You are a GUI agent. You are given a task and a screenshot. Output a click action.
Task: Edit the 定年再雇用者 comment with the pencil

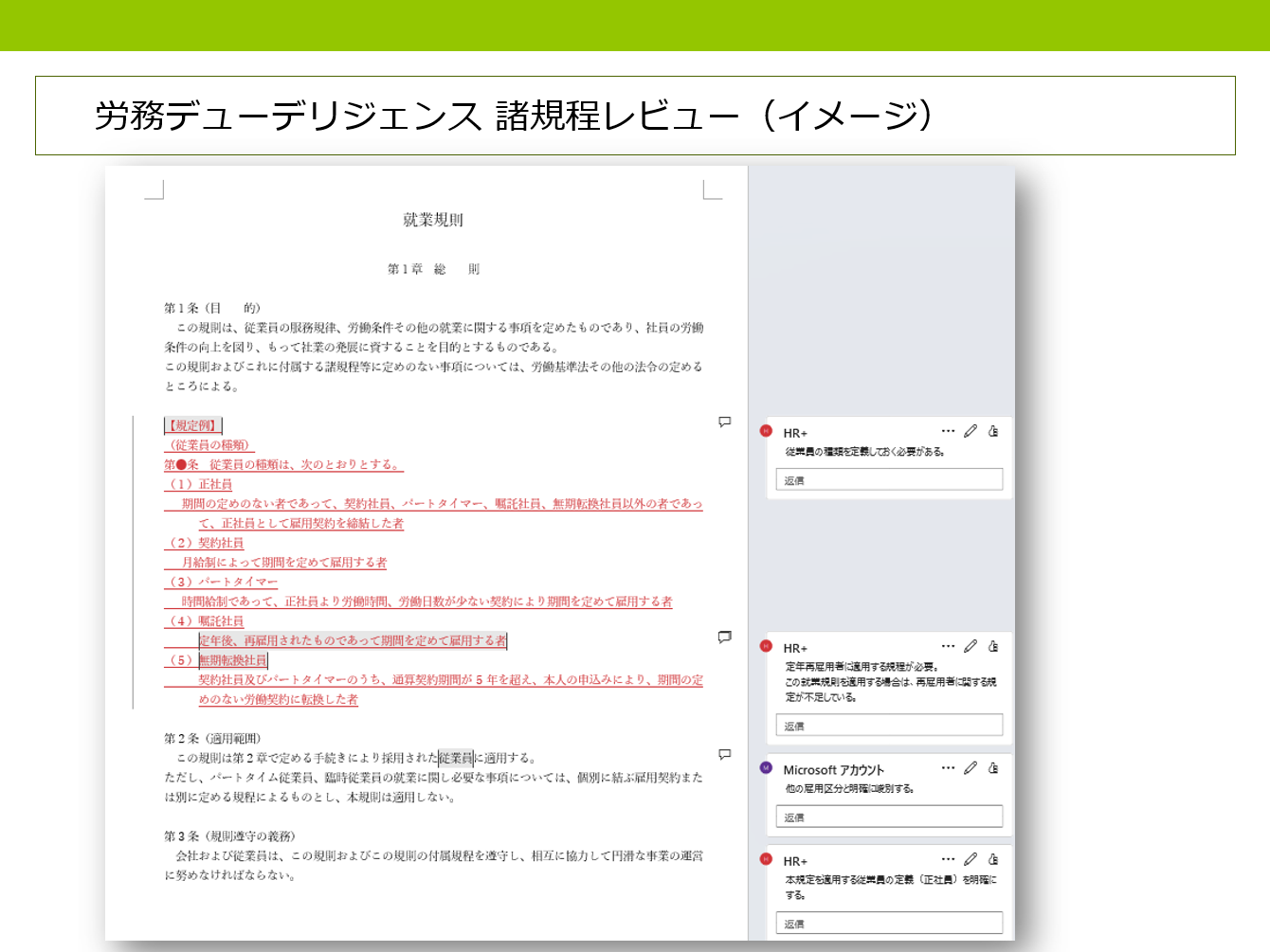click(x=971, y=646)
